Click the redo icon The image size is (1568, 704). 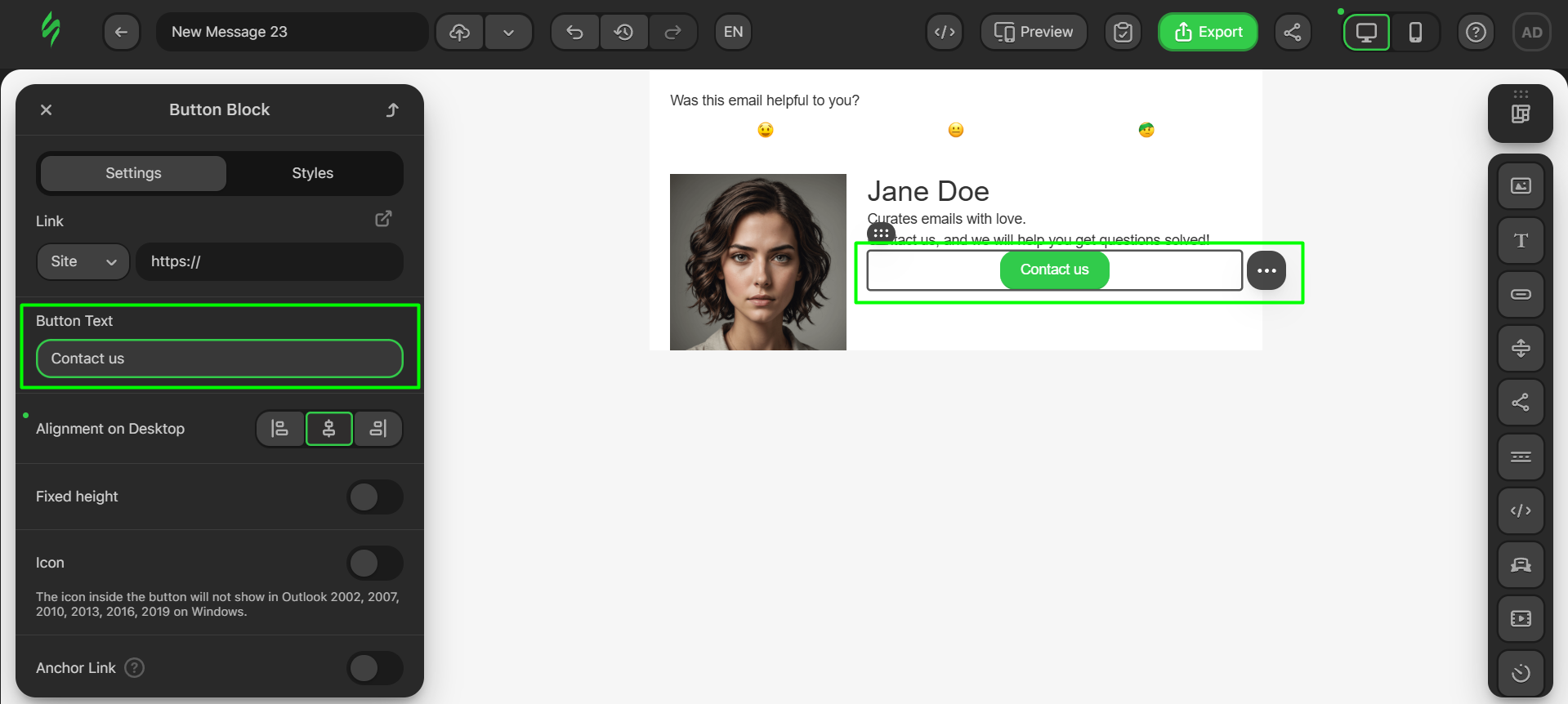click(672, 32)
